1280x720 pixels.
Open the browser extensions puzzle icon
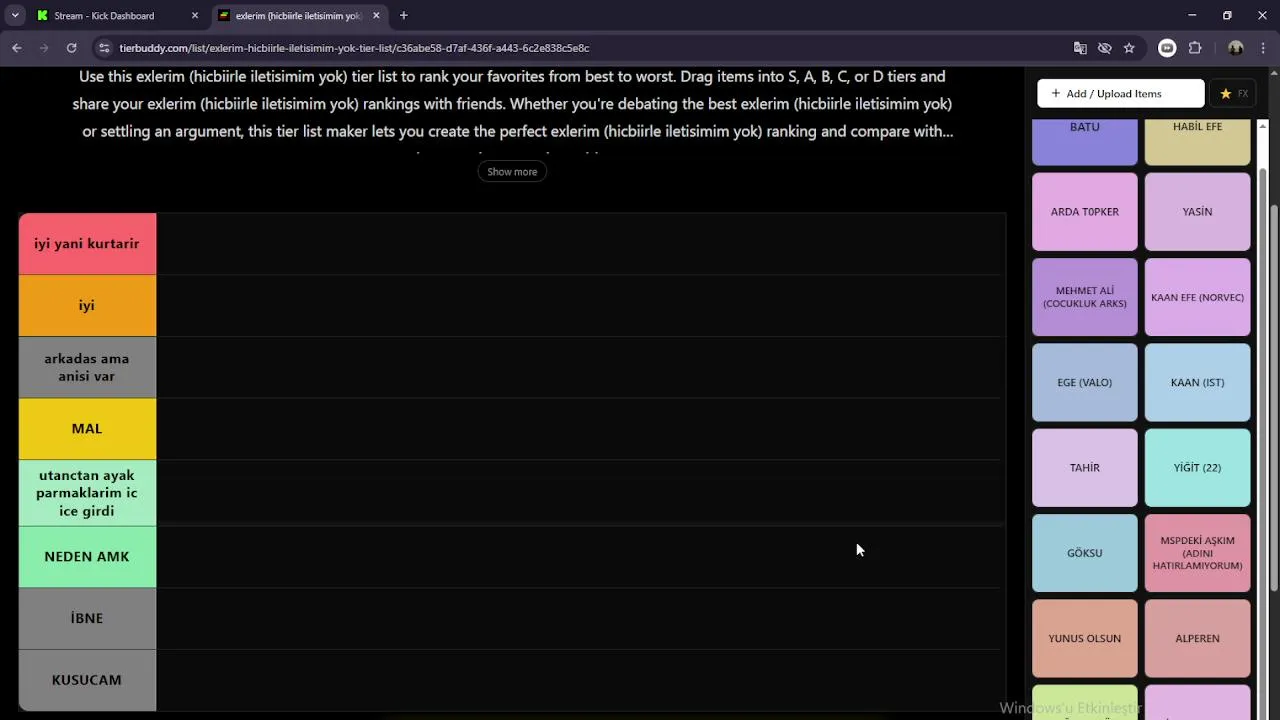coord(1195,48)
